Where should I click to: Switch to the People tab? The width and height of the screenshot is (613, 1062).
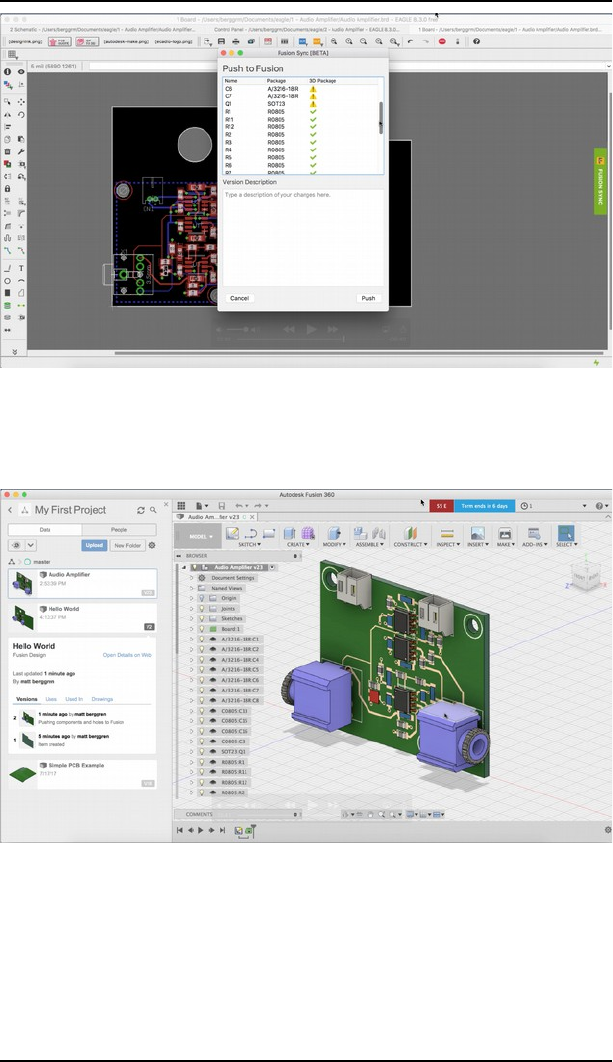click(x=119, y=530)
